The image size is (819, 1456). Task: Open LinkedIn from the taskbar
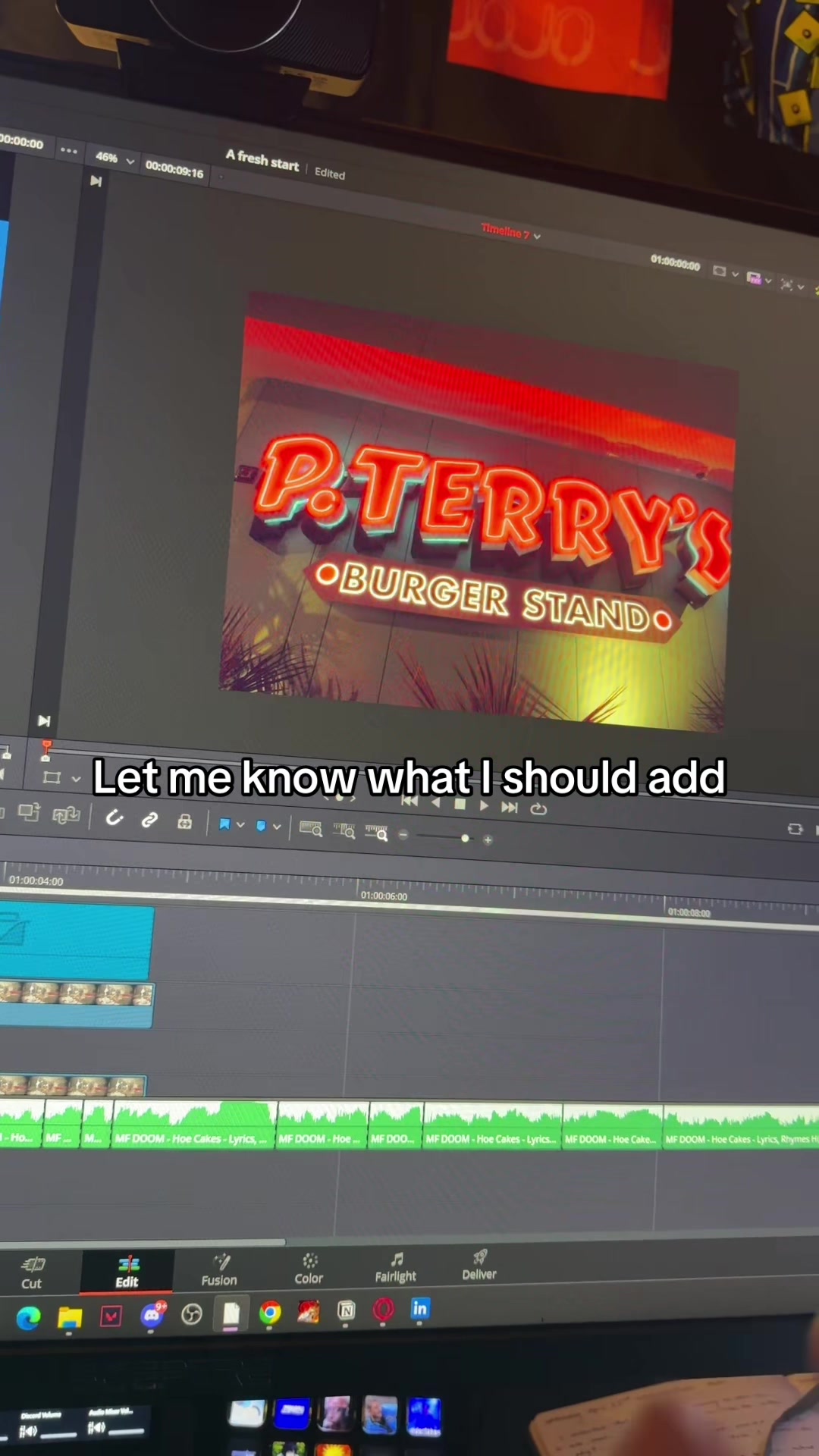point(419,1308)
